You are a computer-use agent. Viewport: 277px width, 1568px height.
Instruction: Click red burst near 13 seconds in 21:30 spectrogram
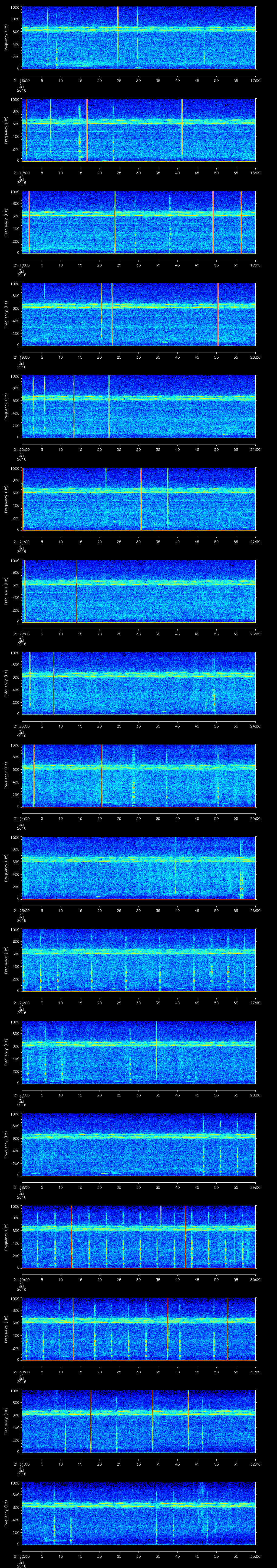tap(73, 1329)
